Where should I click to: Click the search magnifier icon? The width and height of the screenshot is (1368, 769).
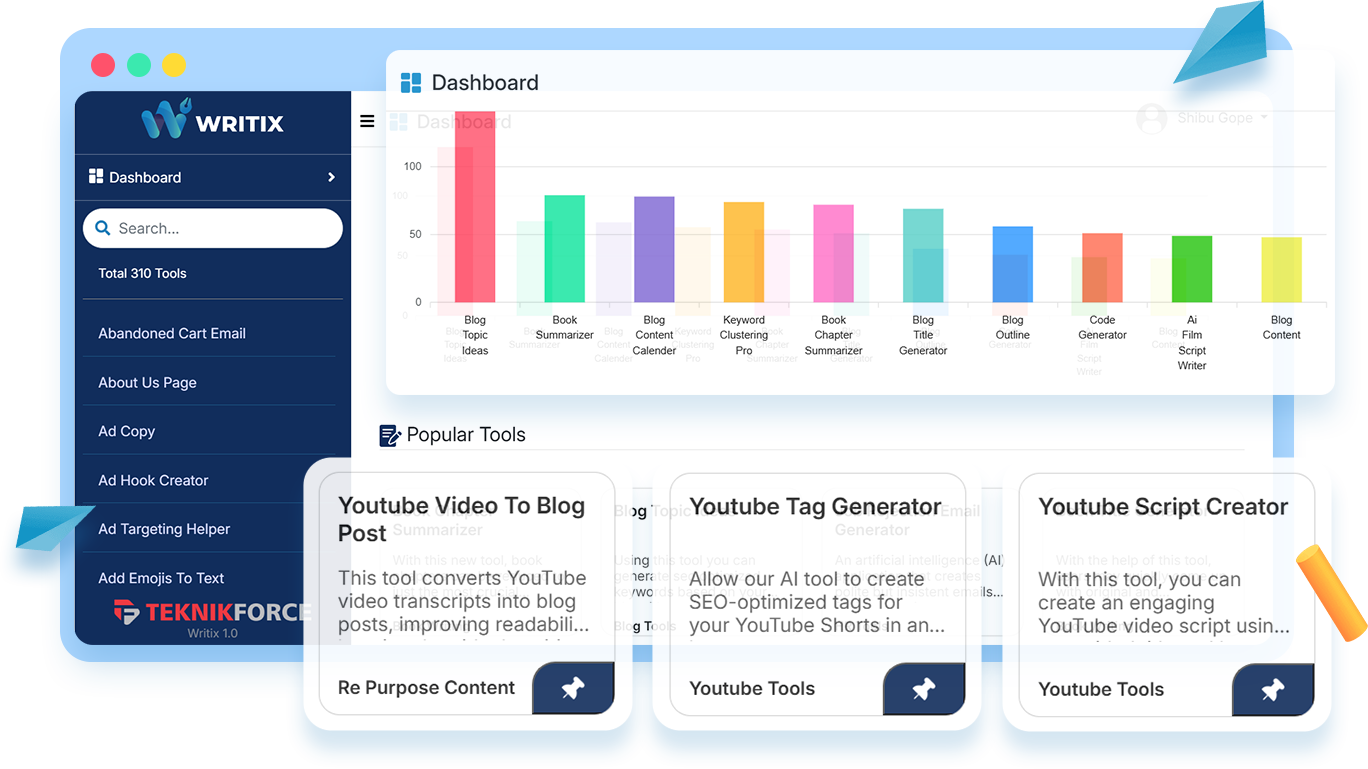(x=102, y=228)
